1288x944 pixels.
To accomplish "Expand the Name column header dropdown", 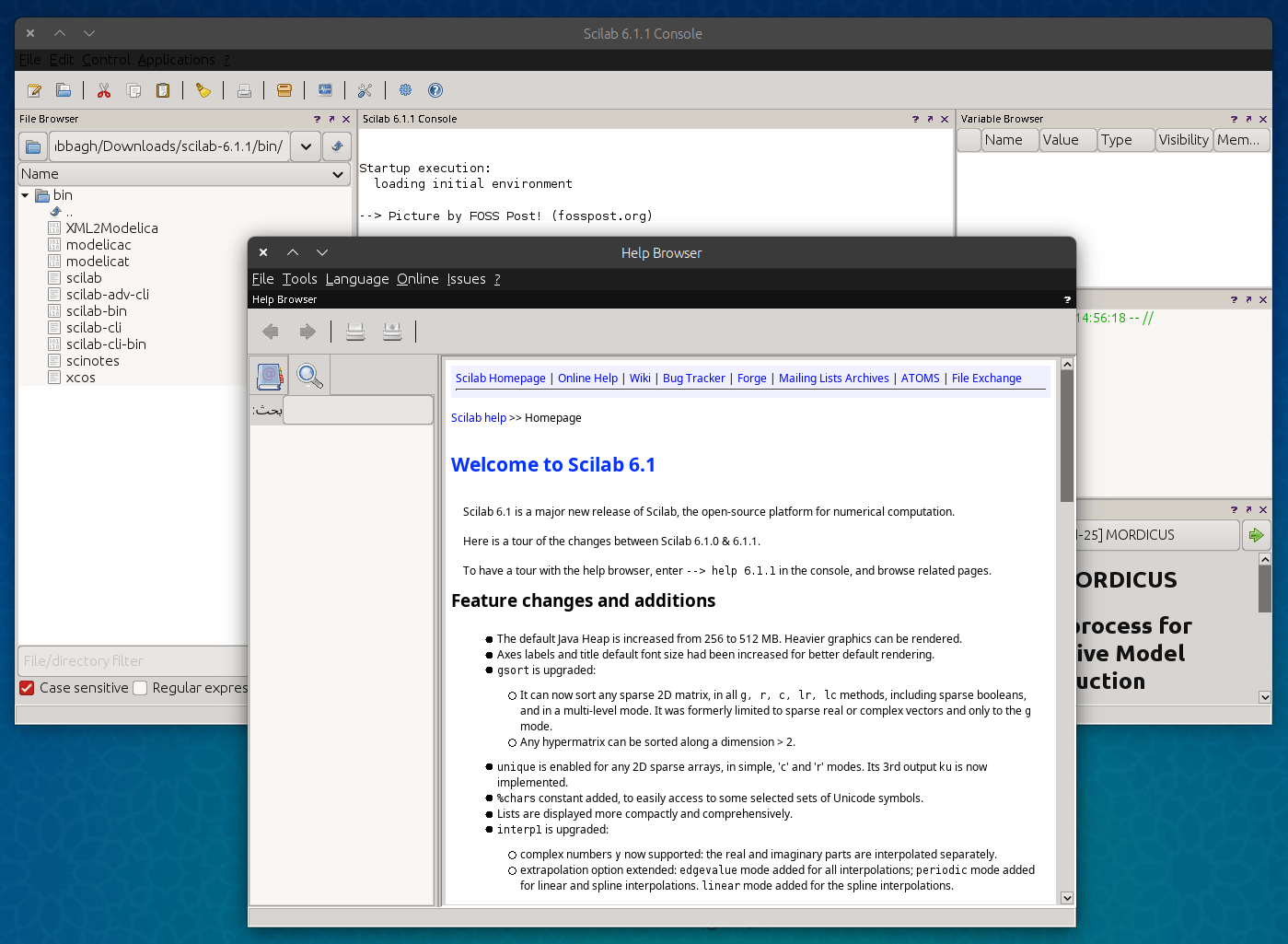I will coord(337,174).
